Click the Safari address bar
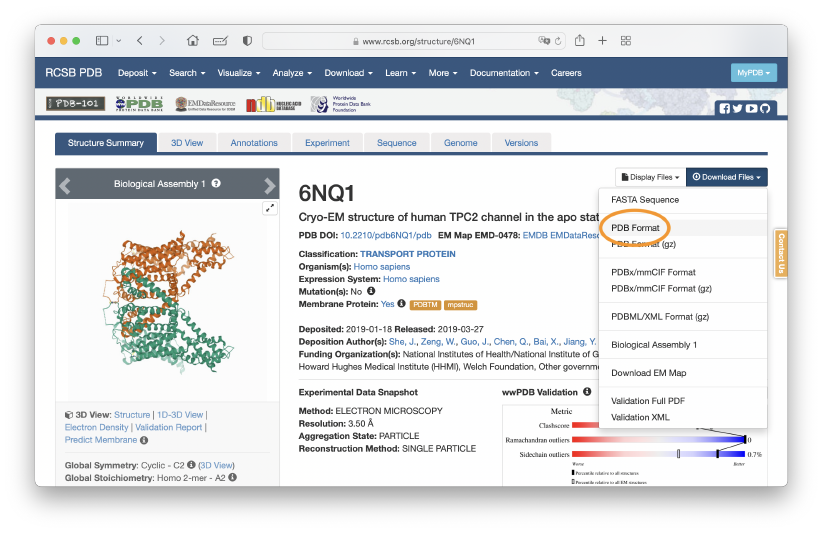823x533 pixels. pyautogui.click(x=414, y=41)
